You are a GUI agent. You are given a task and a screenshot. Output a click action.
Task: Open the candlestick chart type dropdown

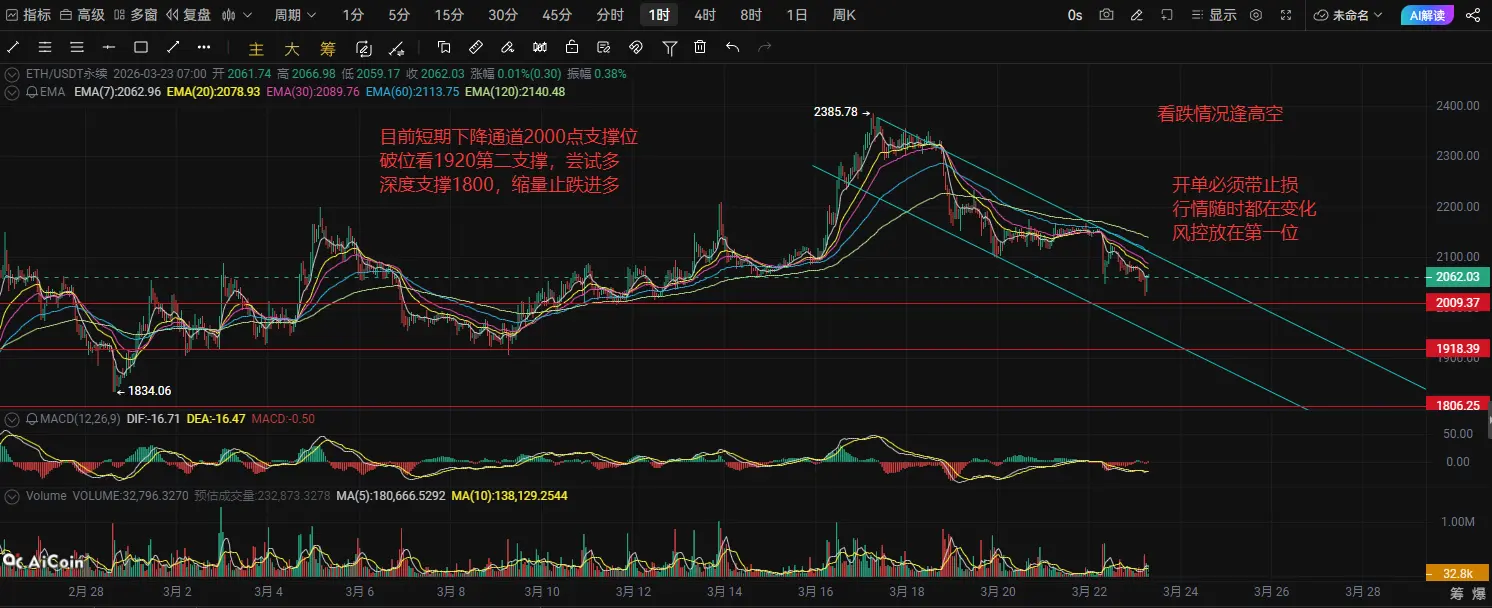(237, 15)
